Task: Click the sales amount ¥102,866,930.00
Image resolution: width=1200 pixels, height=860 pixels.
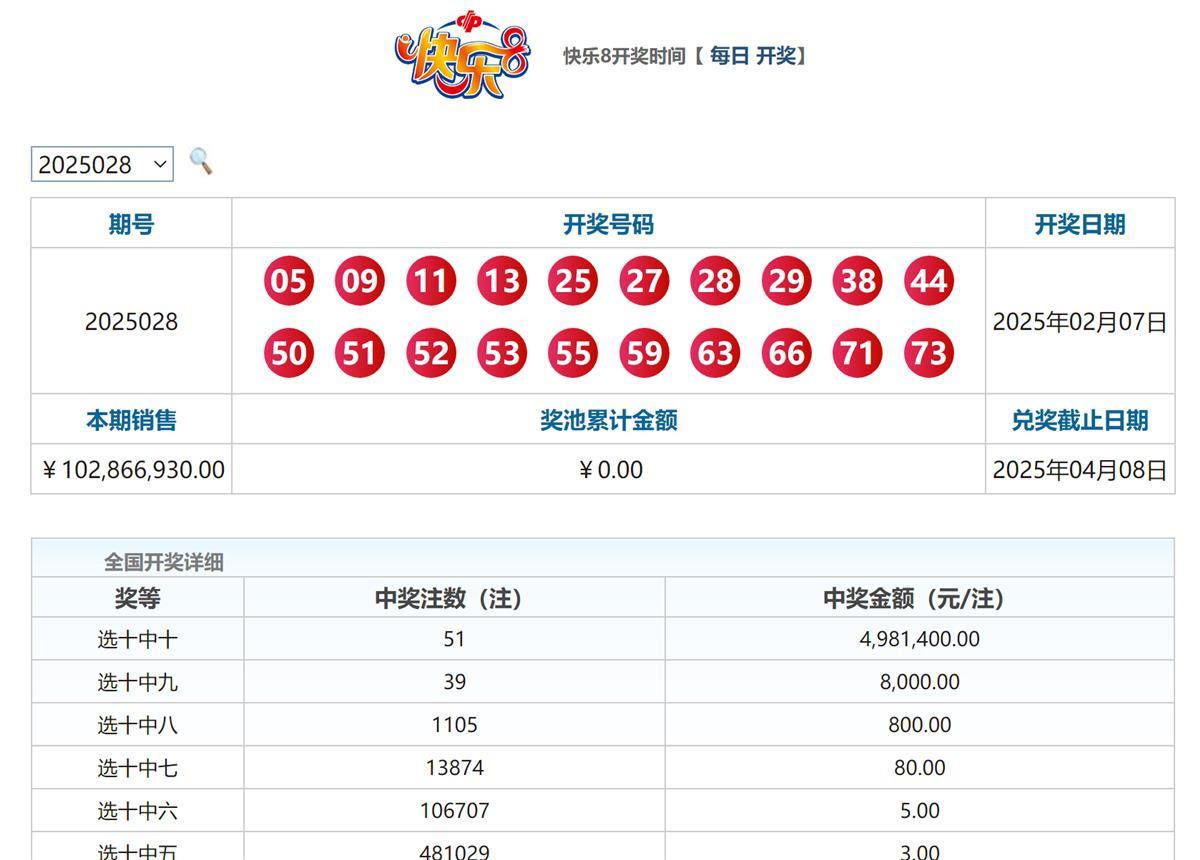Action: (x=132, y=469)
